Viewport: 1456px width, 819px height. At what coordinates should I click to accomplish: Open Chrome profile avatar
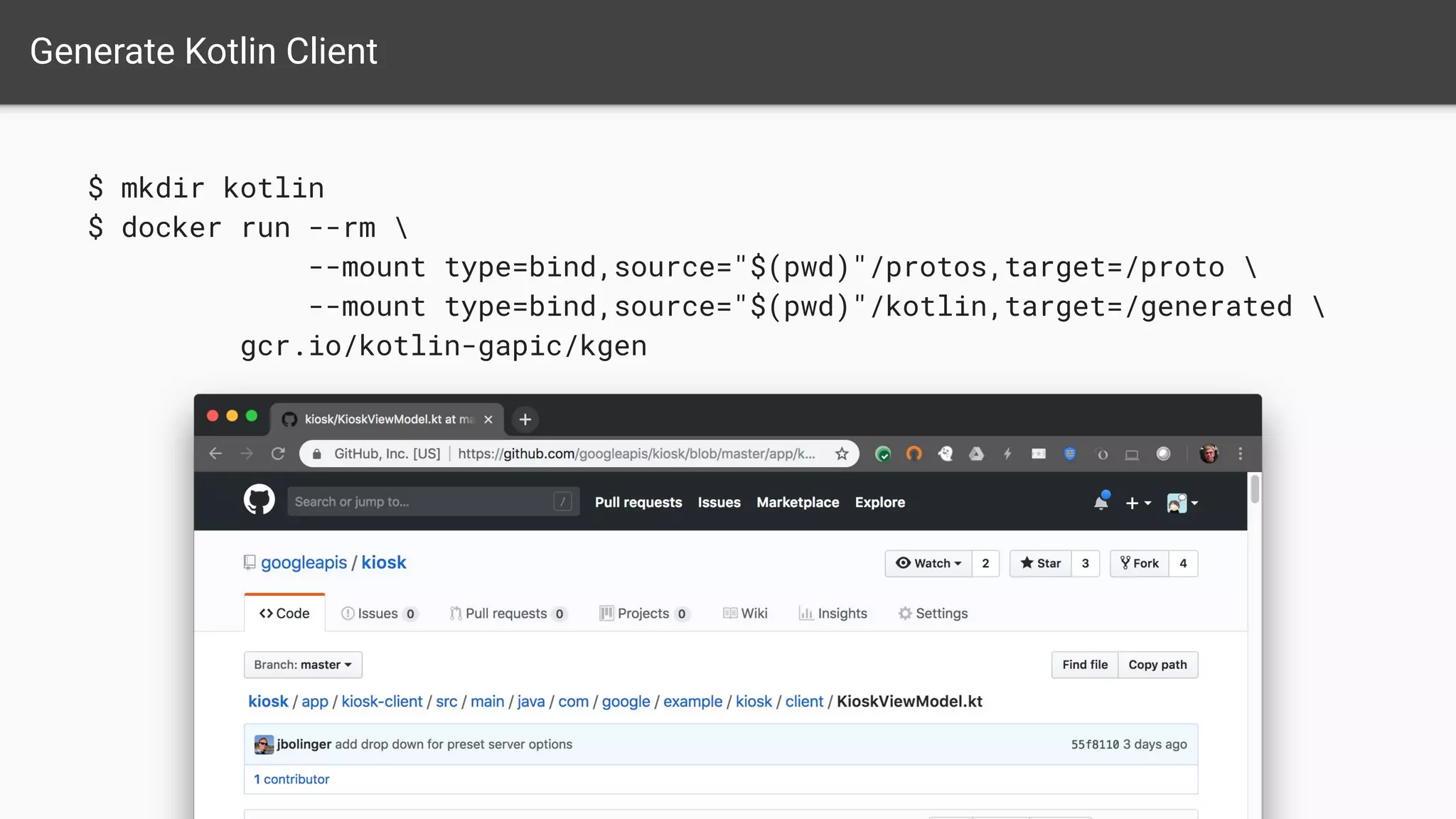coord(1209,454)
